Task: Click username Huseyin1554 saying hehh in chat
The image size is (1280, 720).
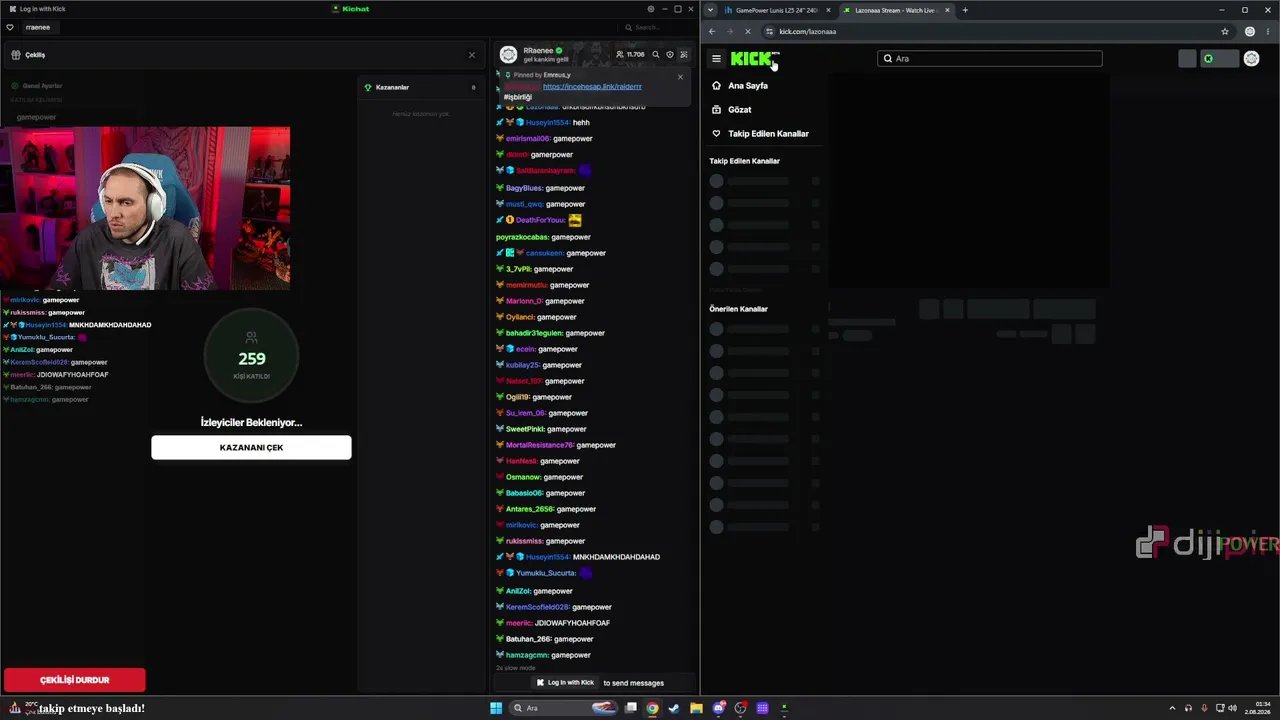Action: [547, 123]
